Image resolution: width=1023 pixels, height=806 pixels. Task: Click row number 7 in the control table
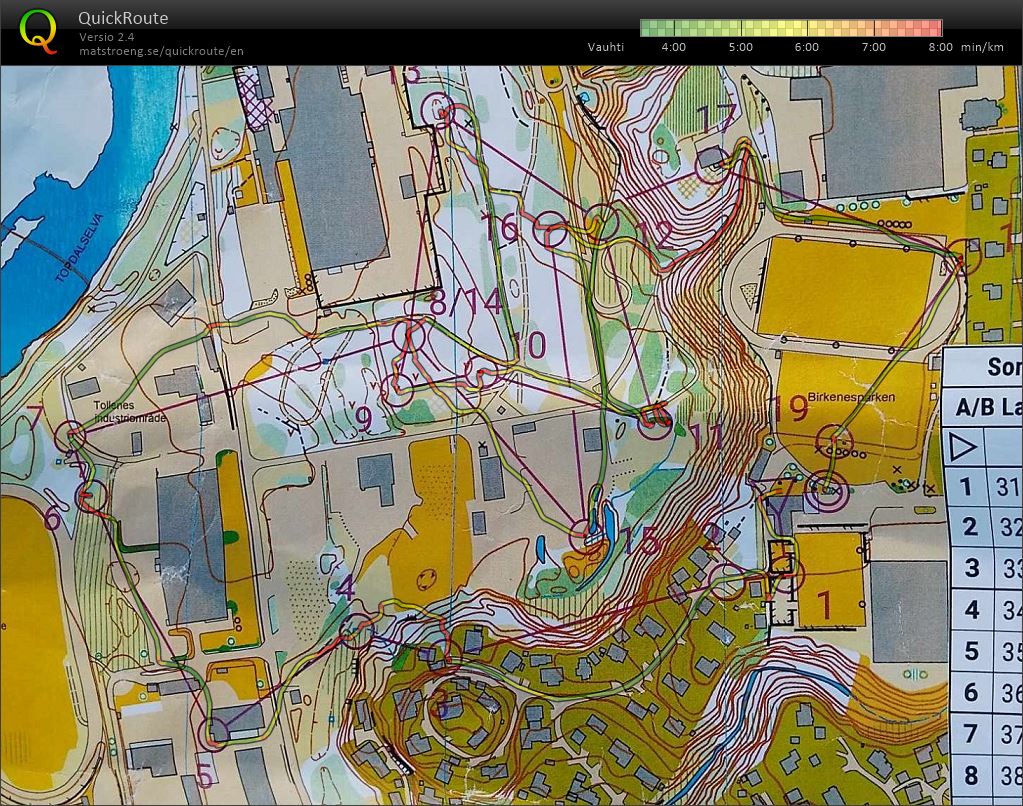coord(971,733)
